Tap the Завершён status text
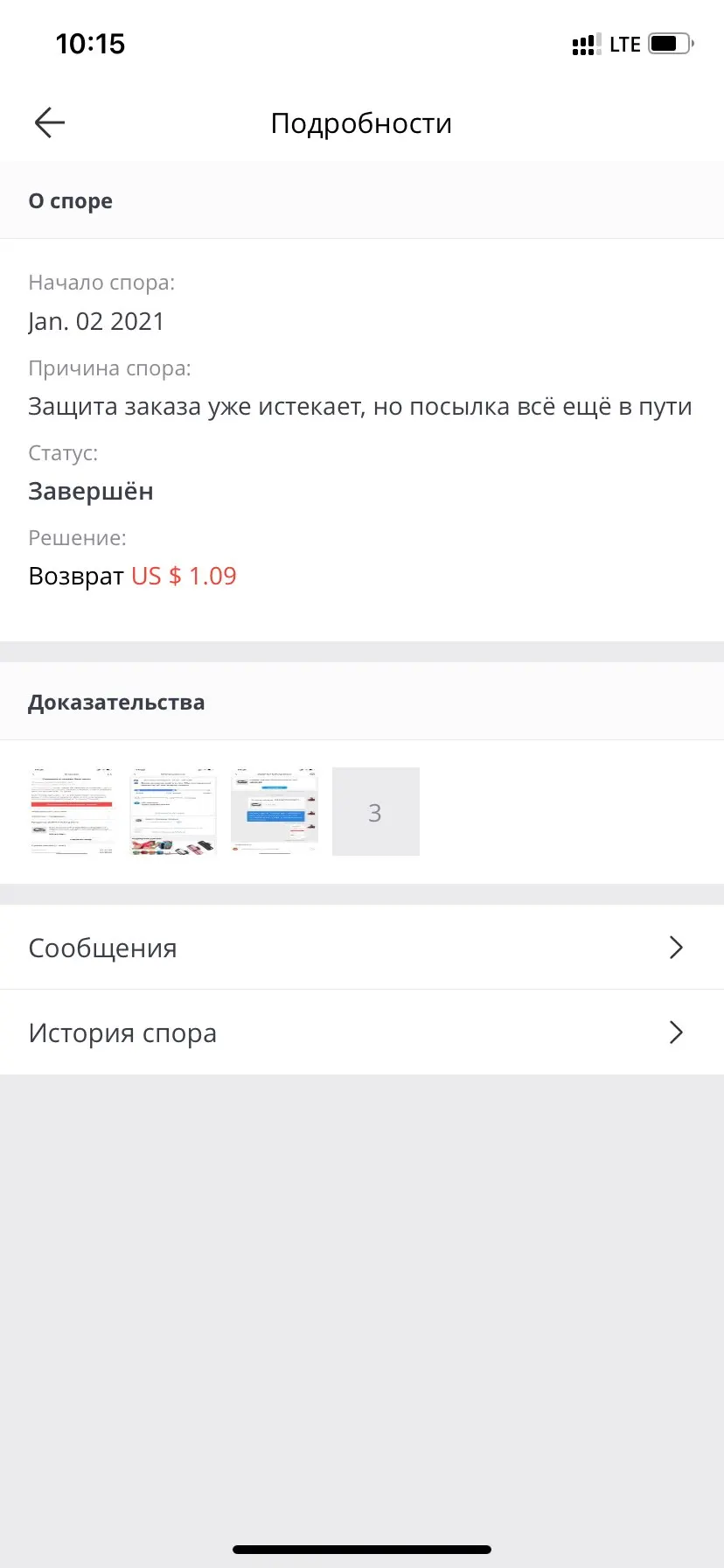724x1568 pixels. (x=91, y=491)
